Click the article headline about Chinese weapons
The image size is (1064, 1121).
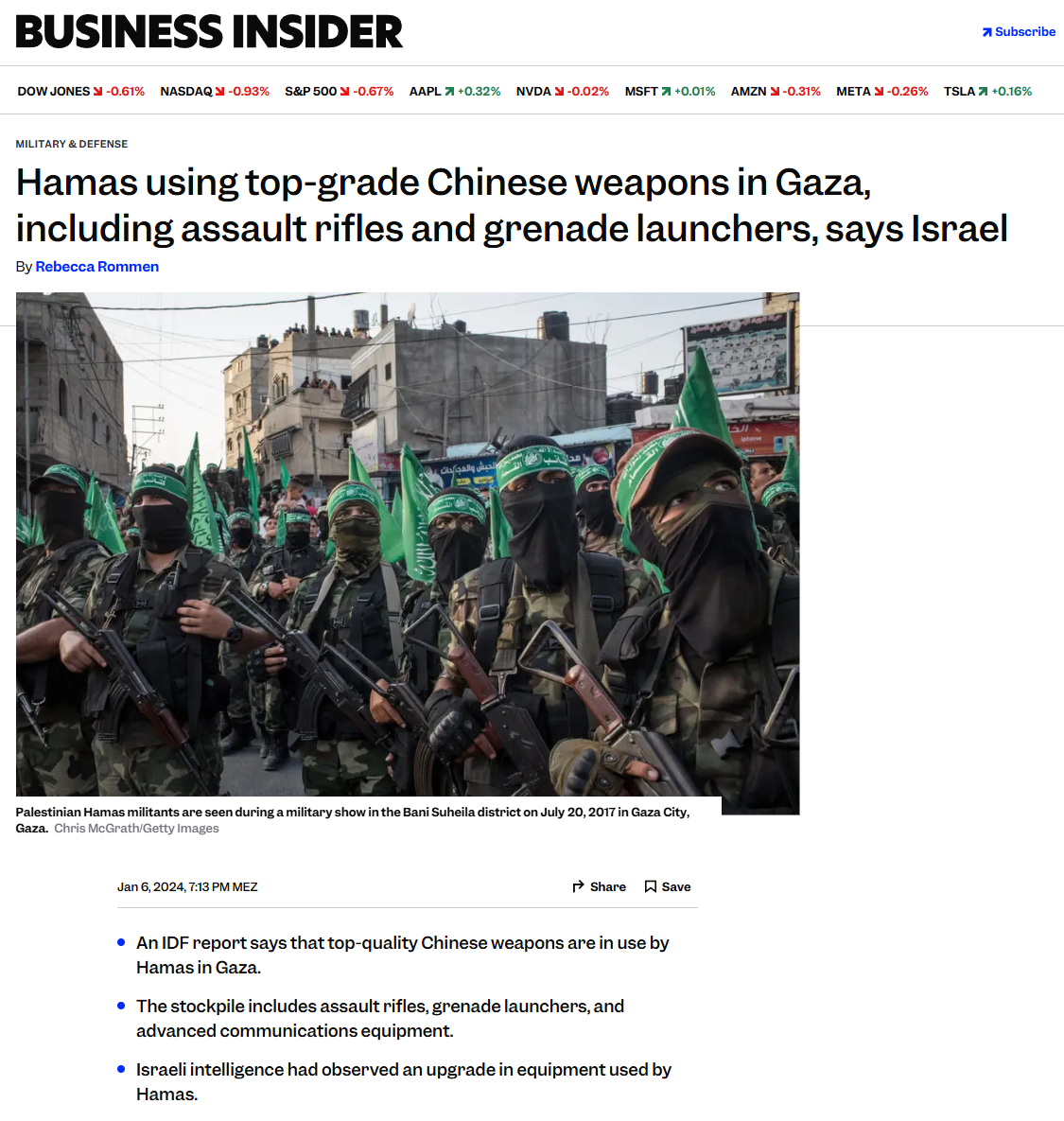coord(512,205)
